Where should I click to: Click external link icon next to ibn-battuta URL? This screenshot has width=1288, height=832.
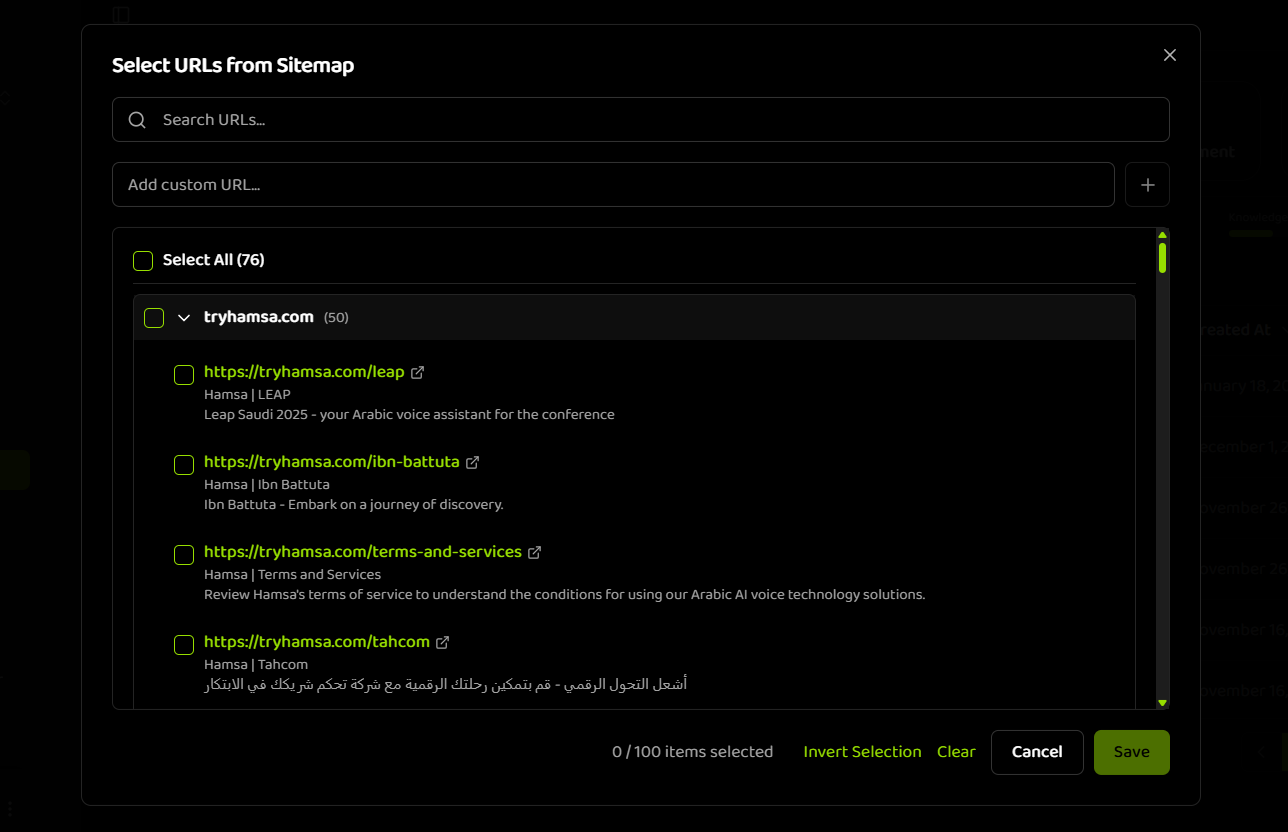pyautogui.click(x=472, y=462)
